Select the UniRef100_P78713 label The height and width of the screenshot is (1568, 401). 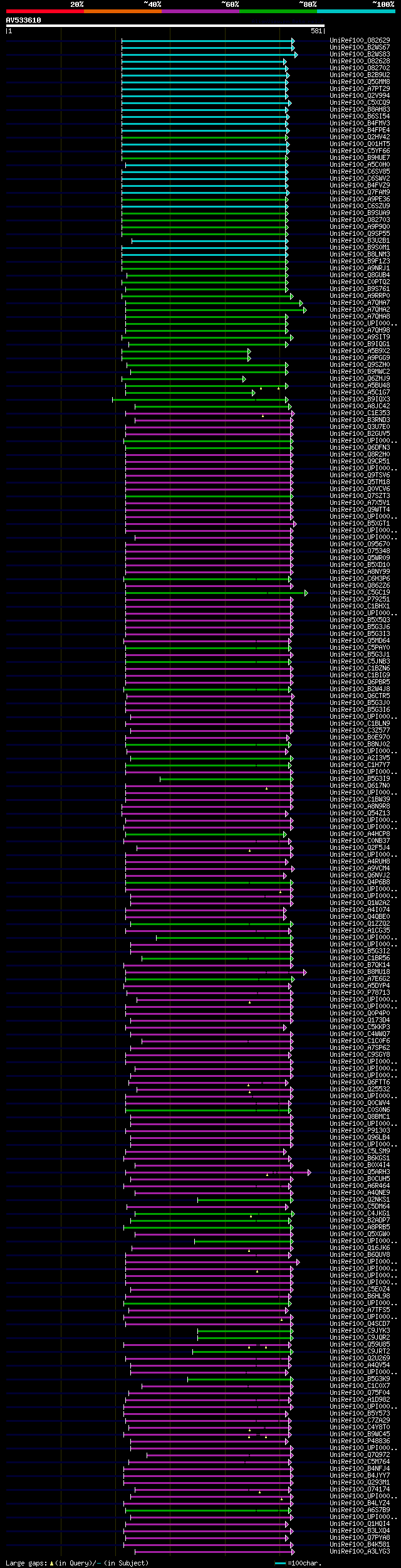[360, 993]
